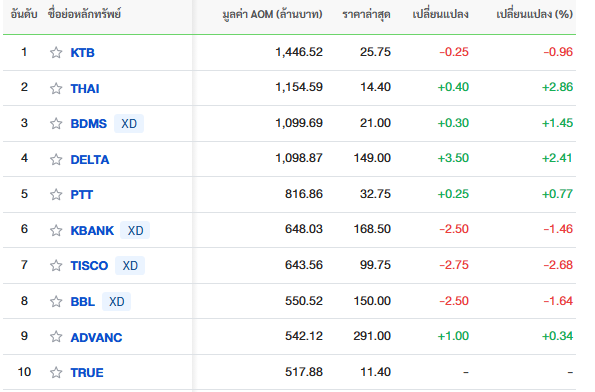Click the star icon beside TISCO

56,265
